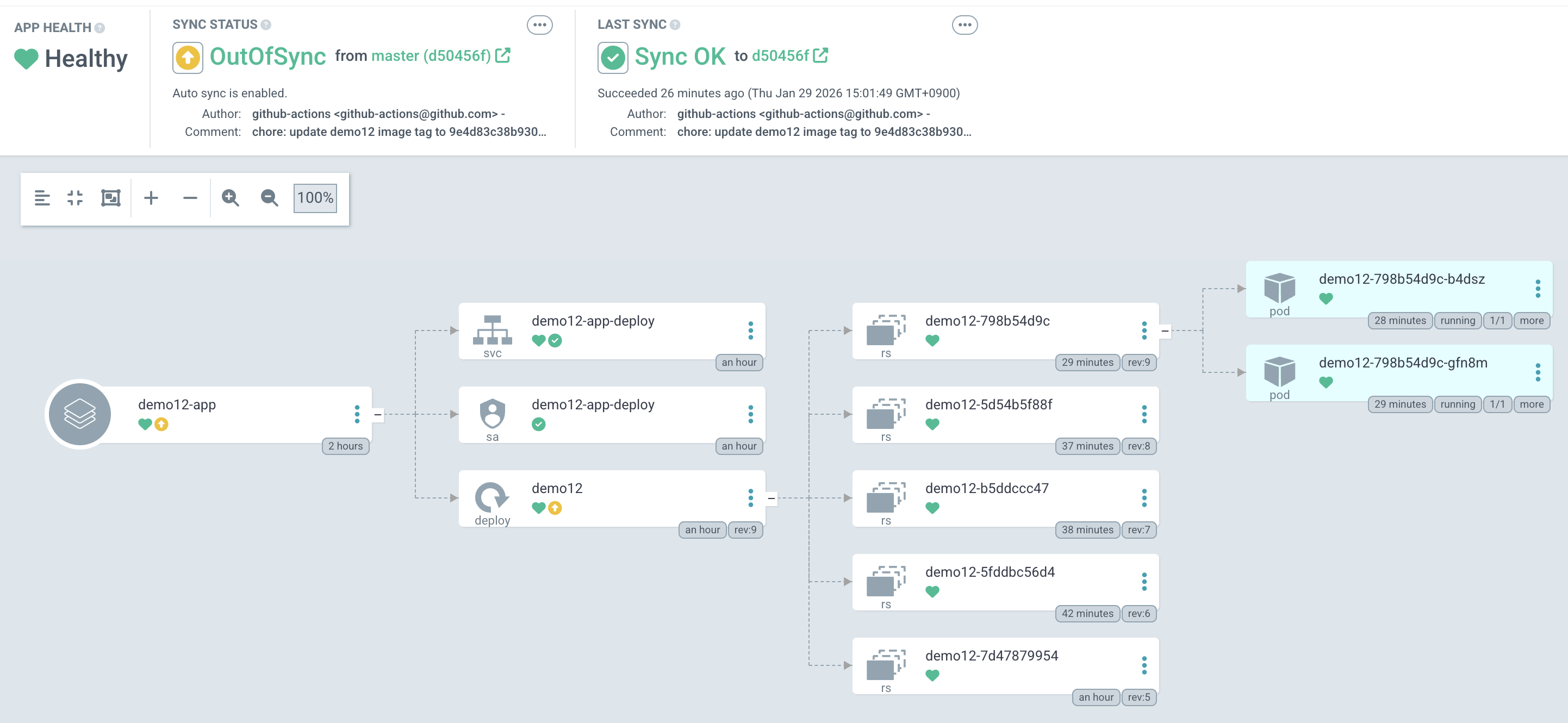Click more tag on pod demo12-798b54d9c-gfn8m
This screenshot has height=723, width=1568.
click(x=1531, y=404)
